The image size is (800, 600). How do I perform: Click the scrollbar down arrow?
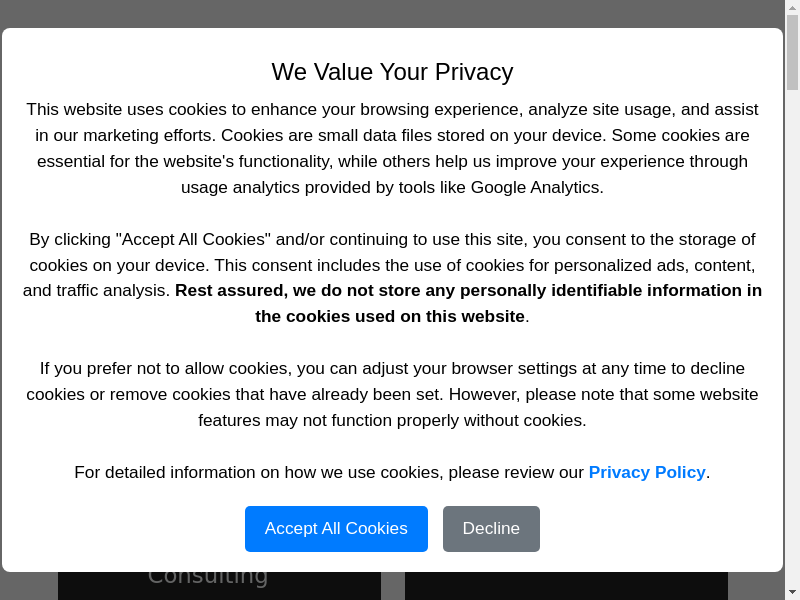pos(792,592)
